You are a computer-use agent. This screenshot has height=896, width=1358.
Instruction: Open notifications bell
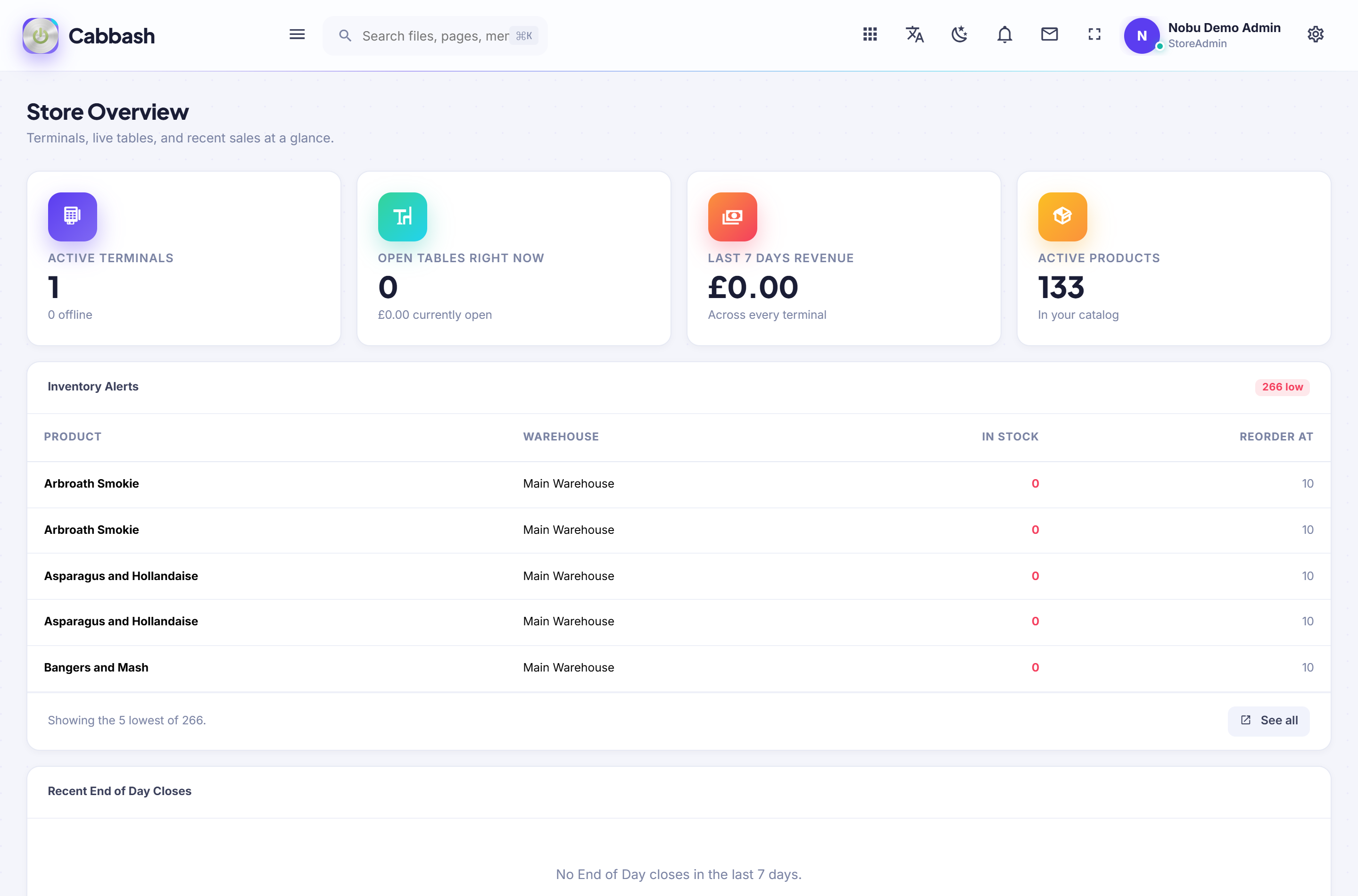click(x=1004, y=35)
